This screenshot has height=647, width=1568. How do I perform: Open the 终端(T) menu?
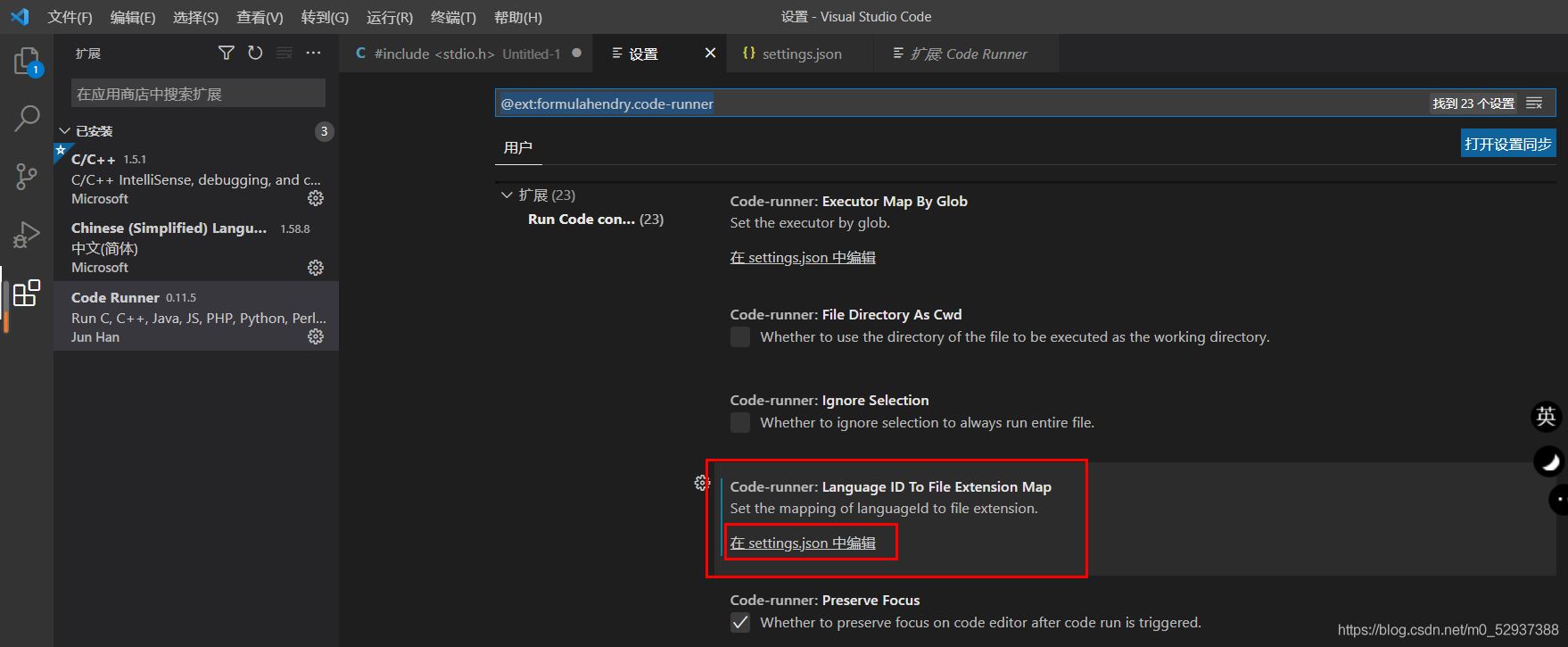(453, 17)
